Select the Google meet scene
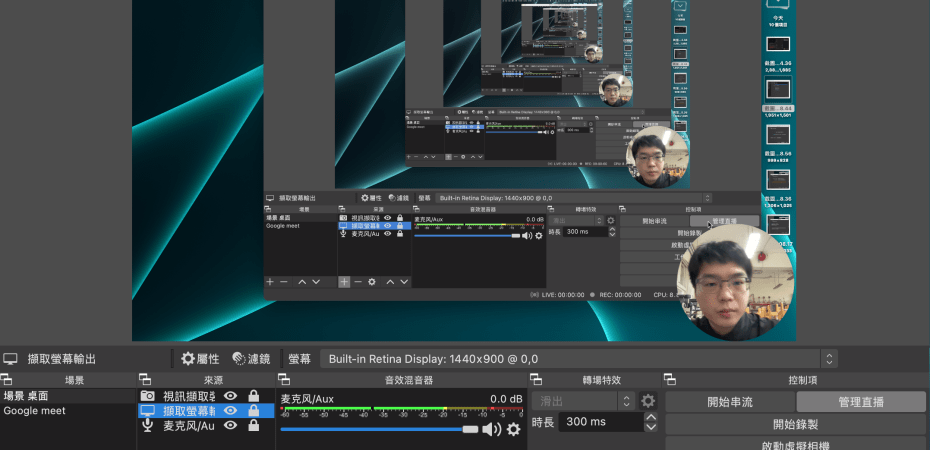Viewport: 930px width, 450px height. 36,411
